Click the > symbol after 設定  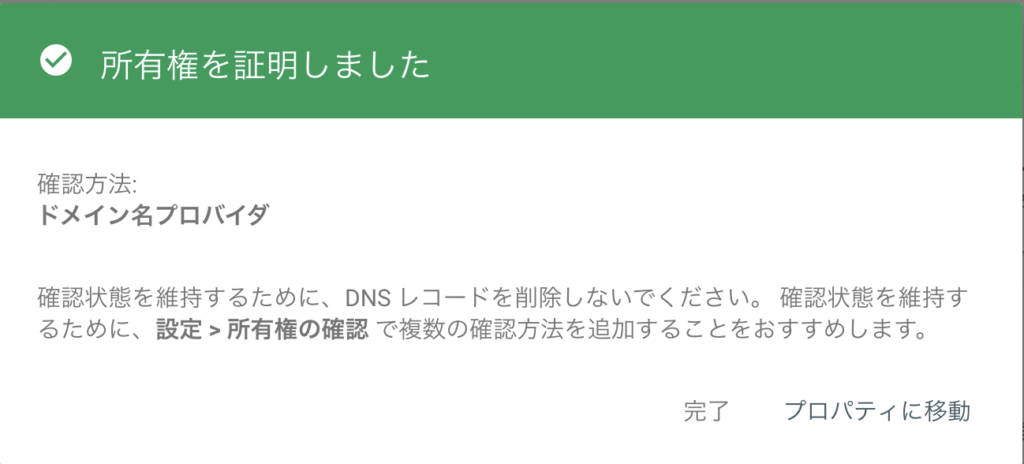click(215, 331)
